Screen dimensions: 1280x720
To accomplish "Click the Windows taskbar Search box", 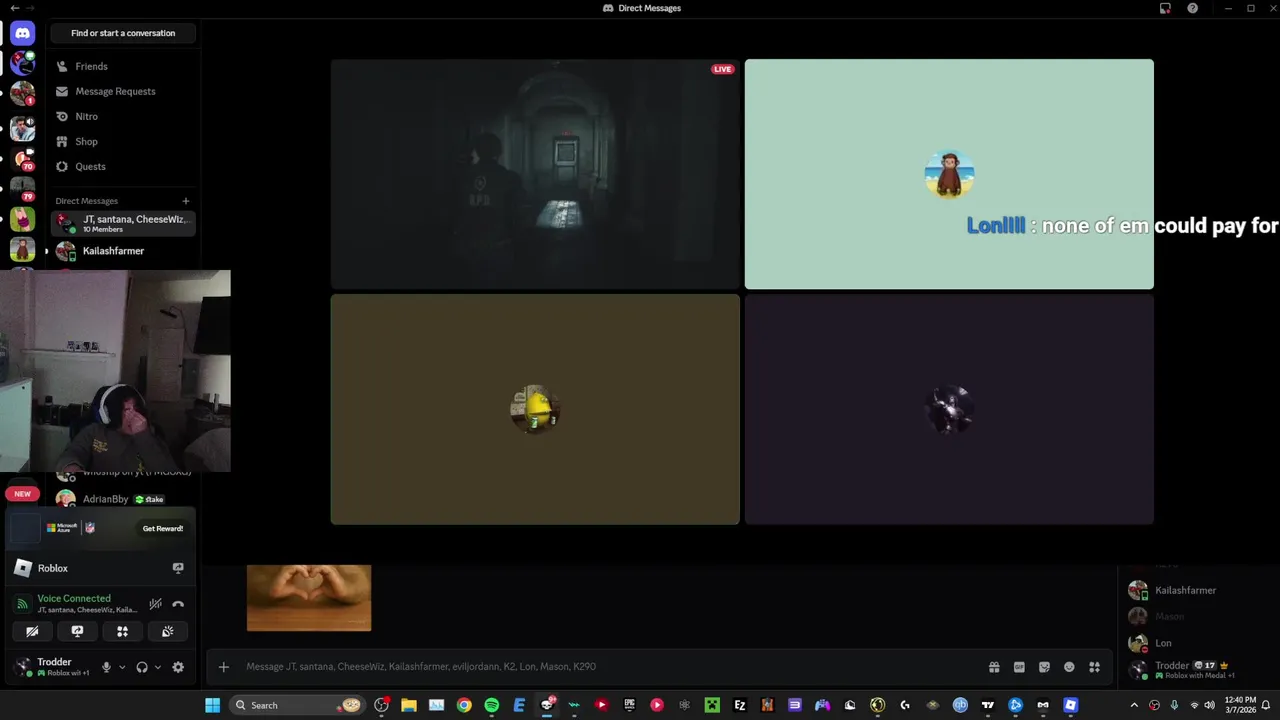I will [297, 705].
